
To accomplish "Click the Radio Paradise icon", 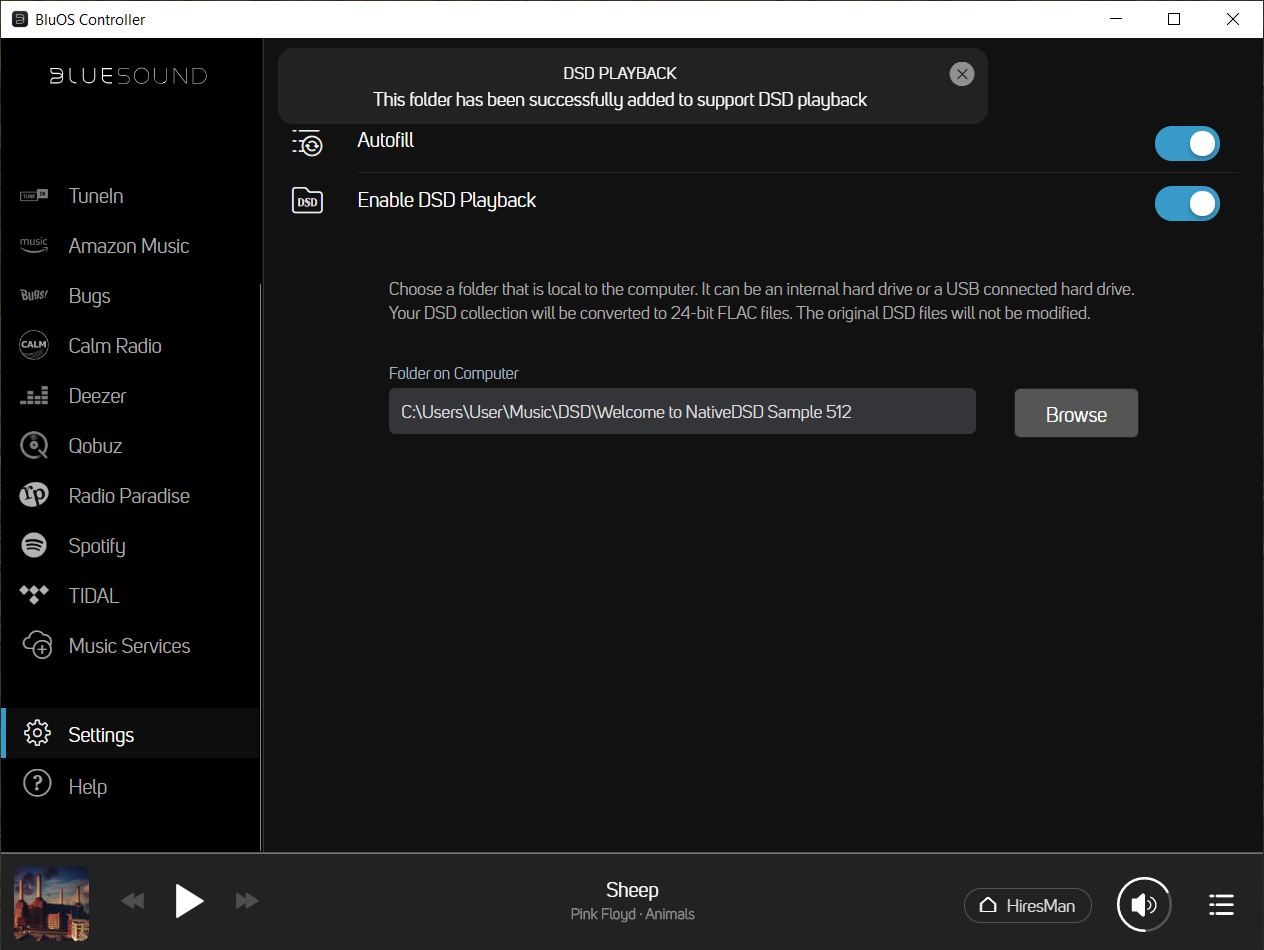I will click(34, 496).
